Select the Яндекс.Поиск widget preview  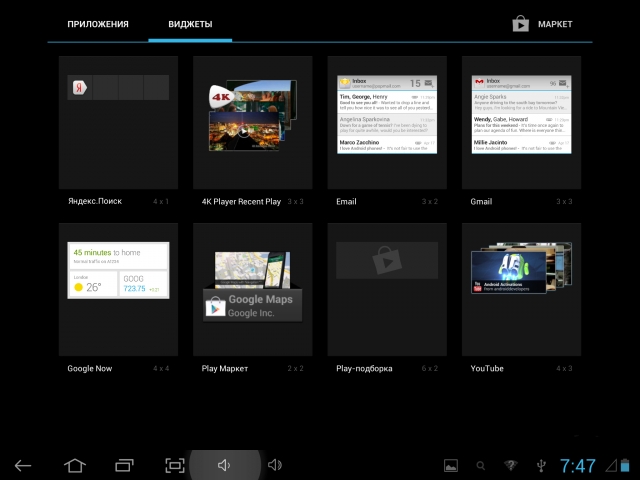[x=118, y=122]
